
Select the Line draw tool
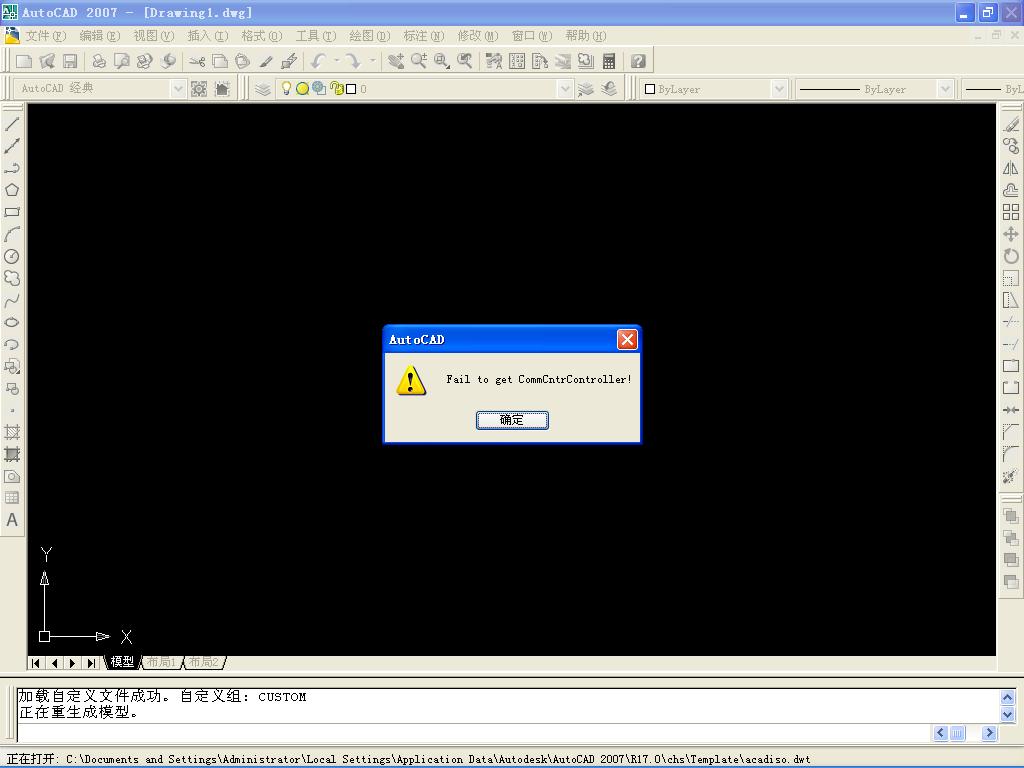click(12, 124)
